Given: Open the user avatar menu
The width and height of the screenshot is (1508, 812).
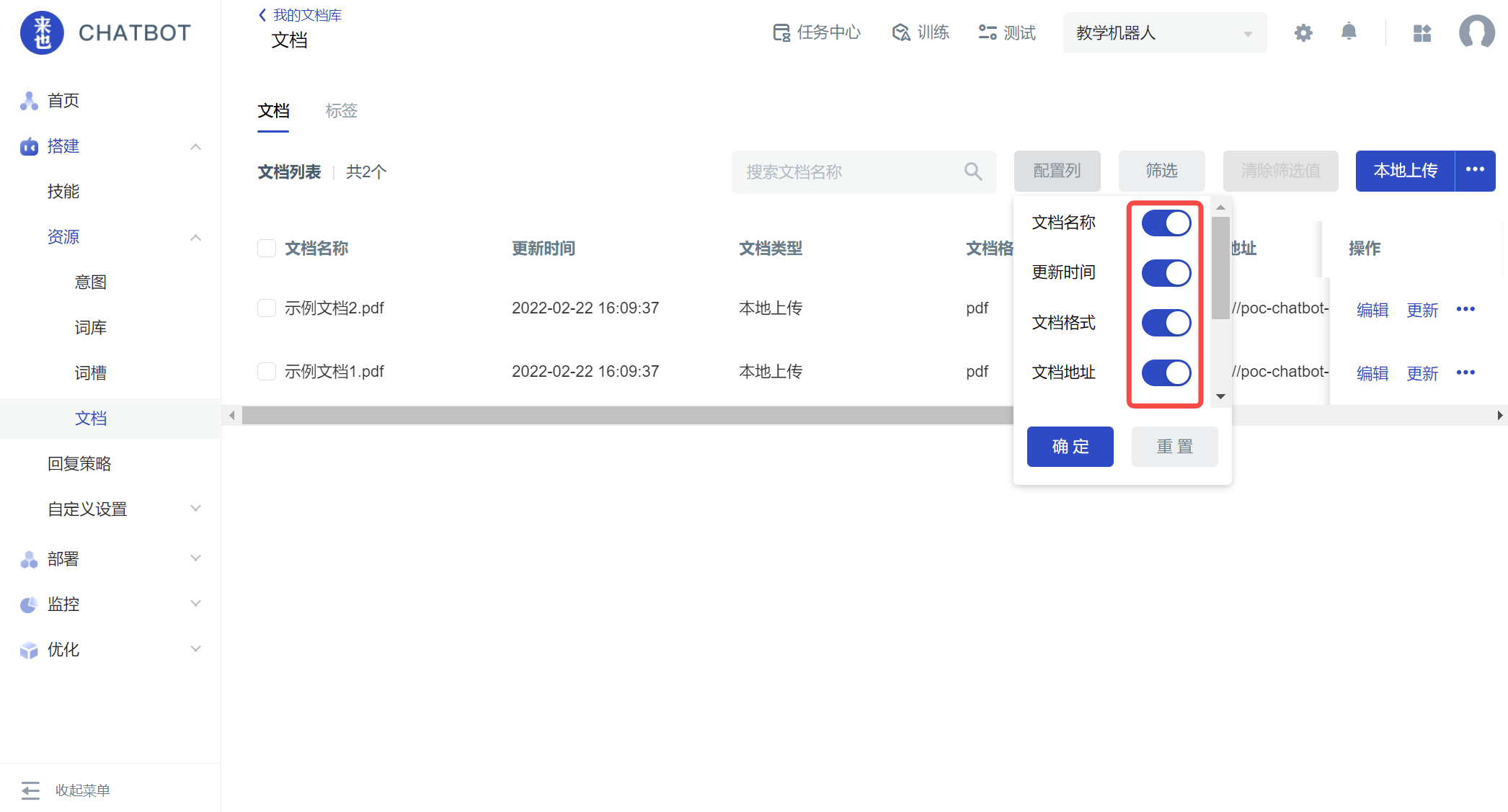Looking at the screenshot, I should pos(1477,33).
